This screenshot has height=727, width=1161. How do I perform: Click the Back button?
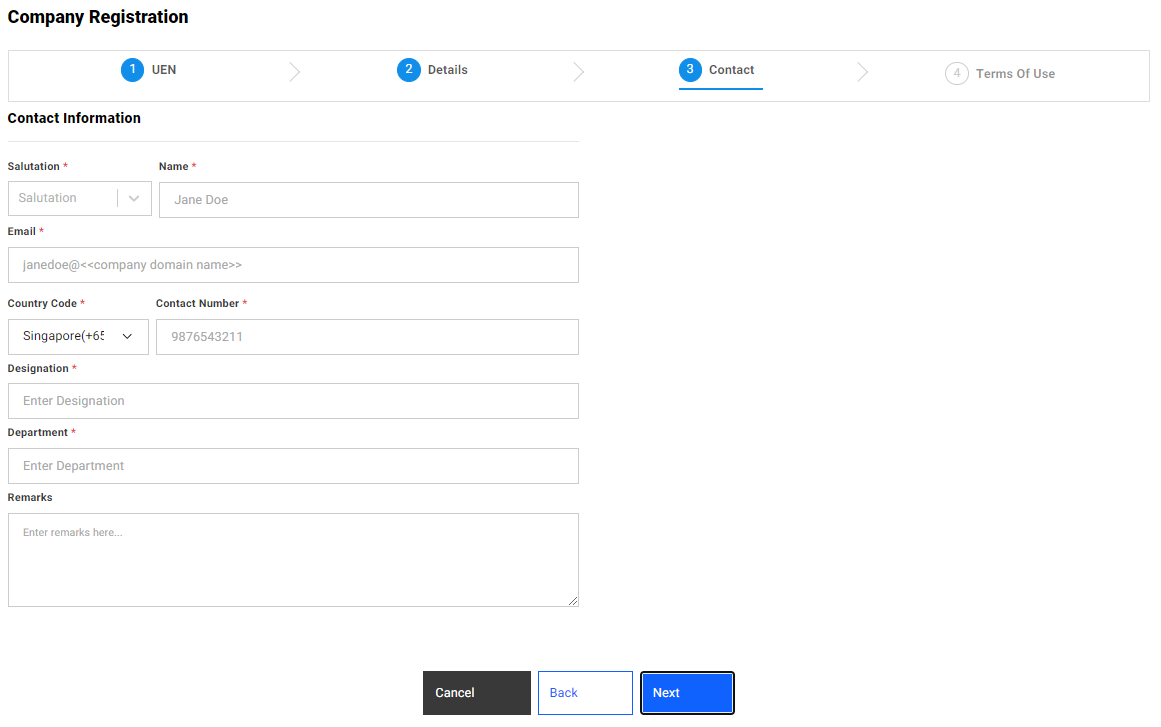click(584, 692)
